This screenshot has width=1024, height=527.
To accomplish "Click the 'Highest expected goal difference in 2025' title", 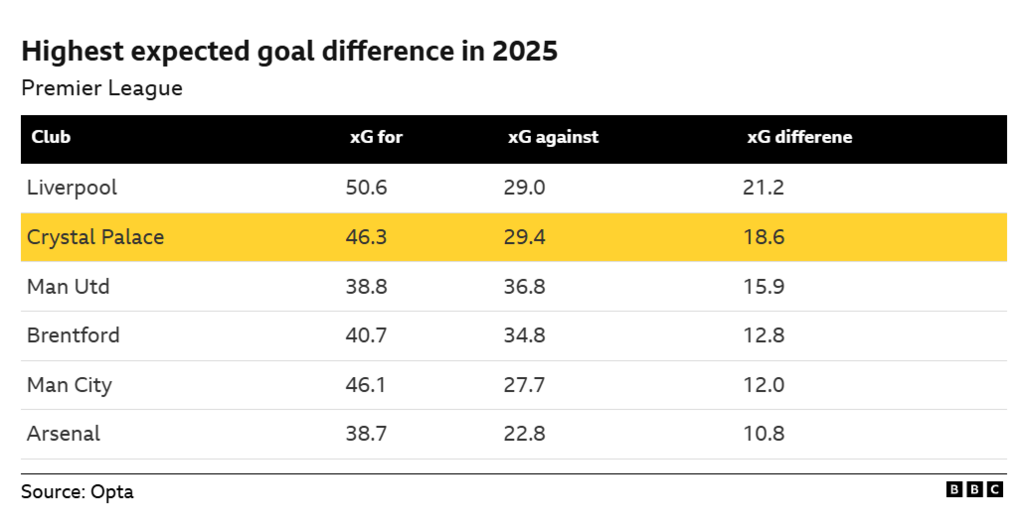I will point(289,52).
